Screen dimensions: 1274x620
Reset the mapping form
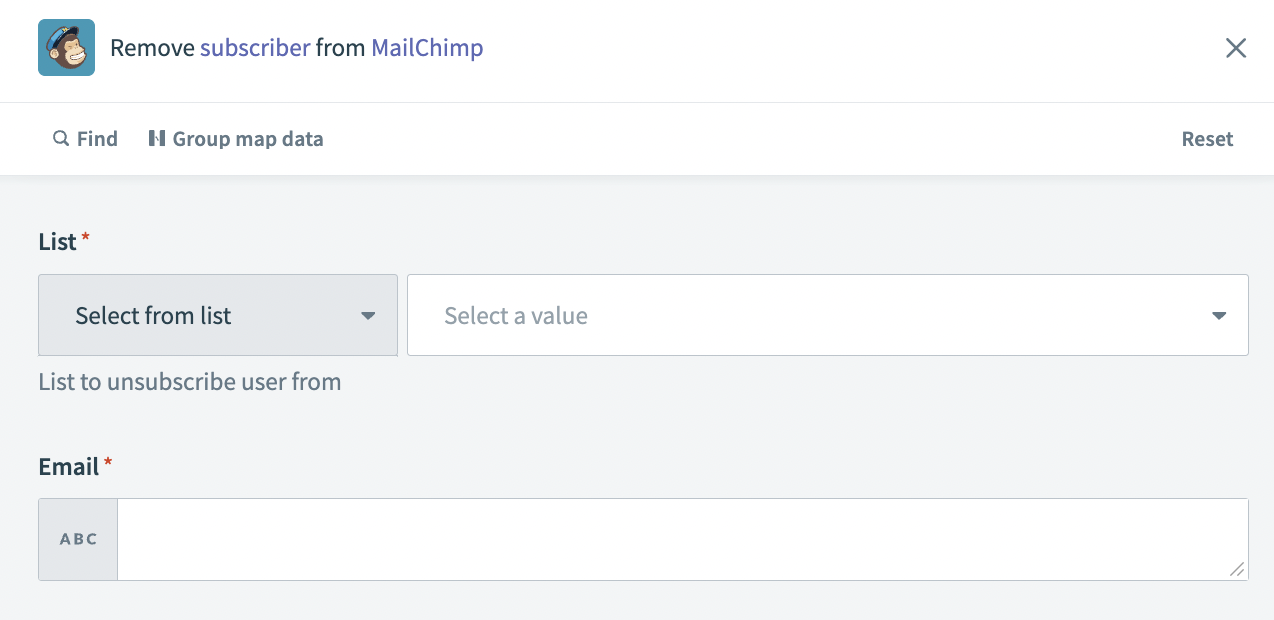point(1206,138)
